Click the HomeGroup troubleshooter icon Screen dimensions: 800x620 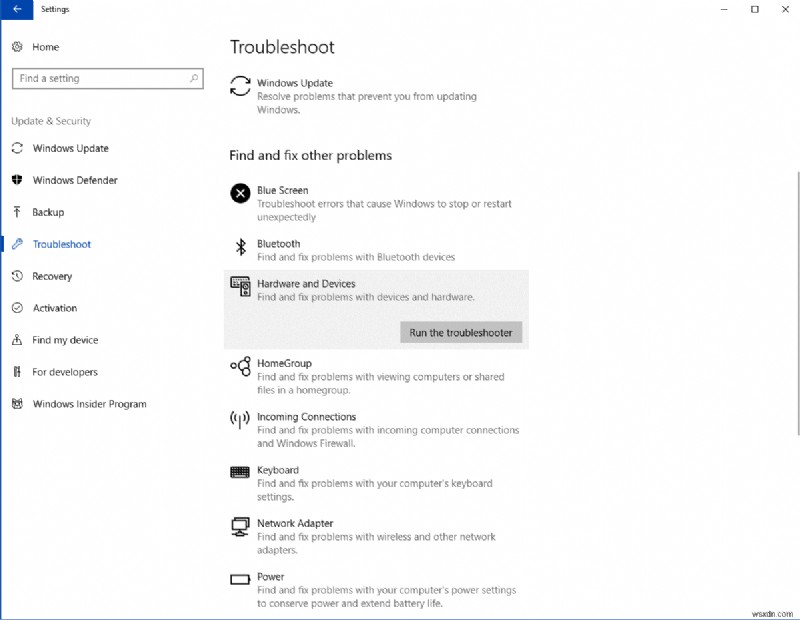coord(240,367)
